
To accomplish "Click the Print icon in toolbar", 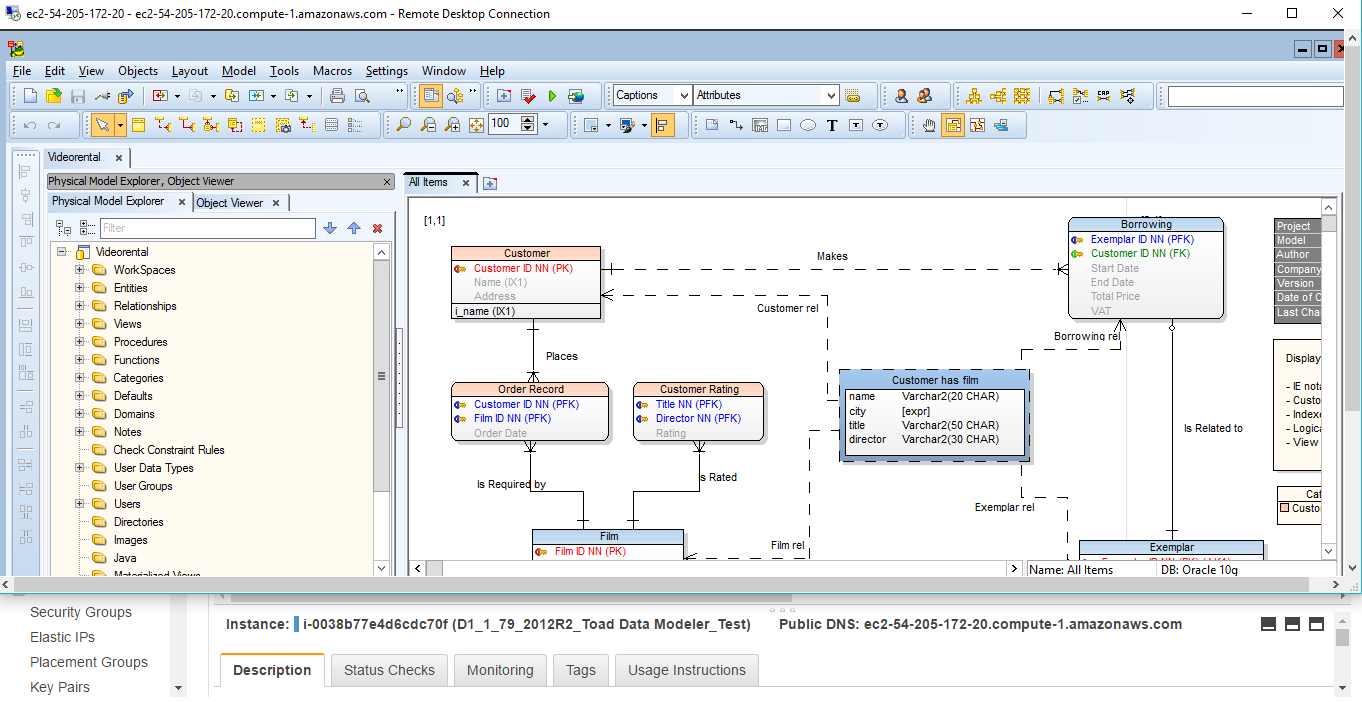I will point(337,96).
